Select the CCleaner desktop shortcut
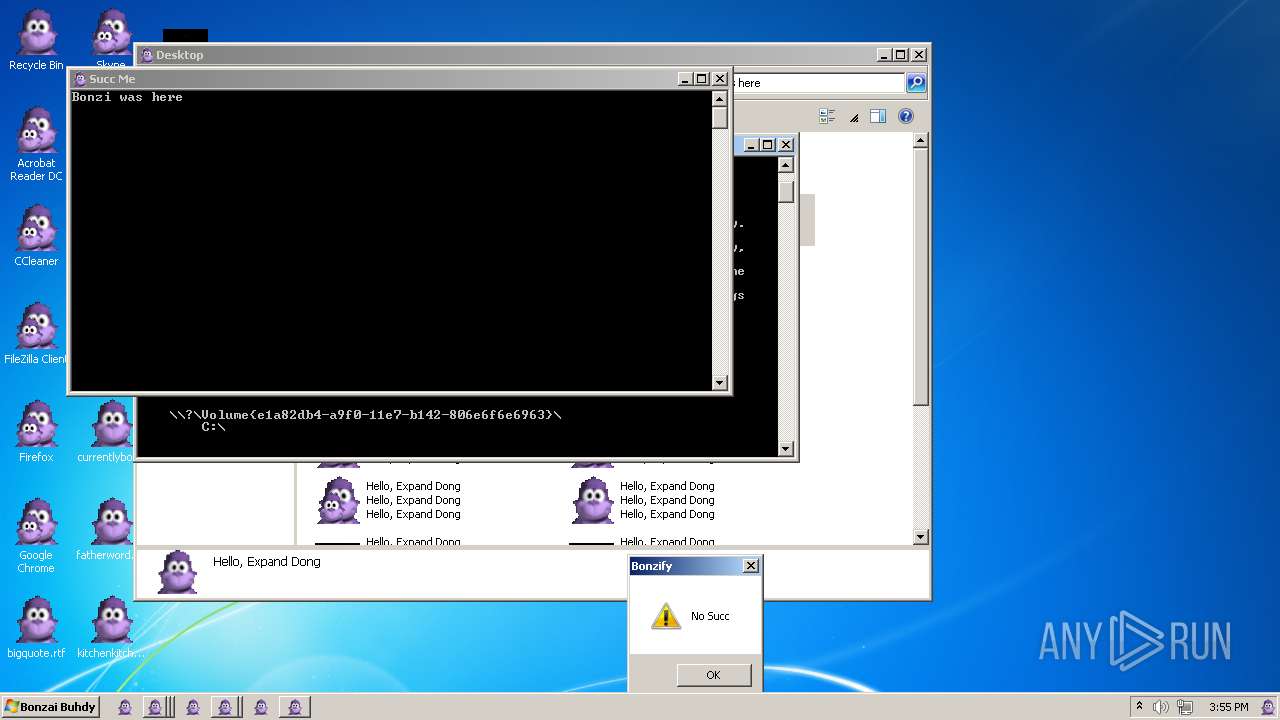This screenshot has height=720, width=1280. pos(37,235)
